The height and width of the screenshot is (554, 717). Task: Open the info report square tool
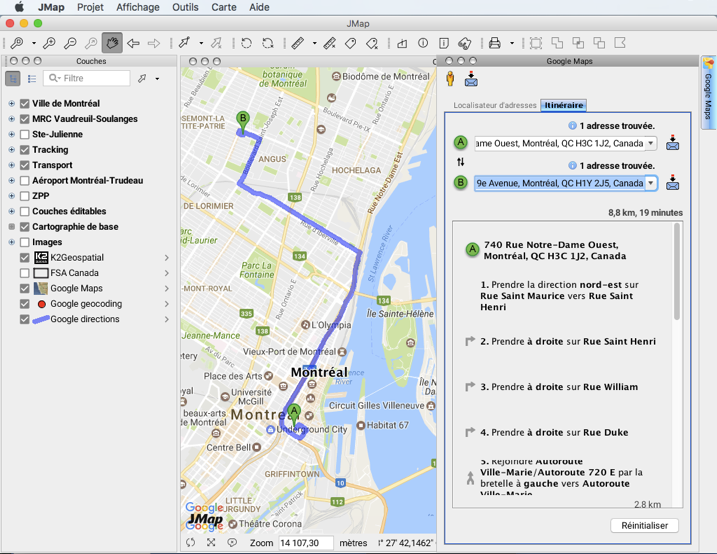tap(444, 43)
